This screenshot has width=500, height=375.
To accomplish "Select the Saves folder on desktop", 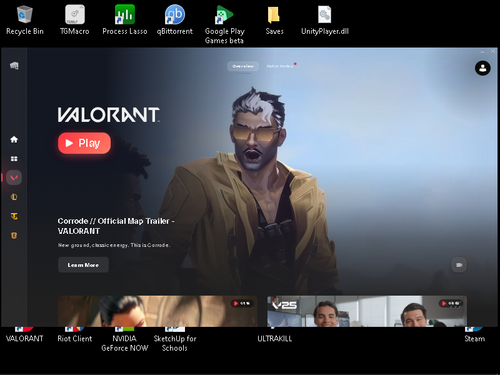I will point(274,20).
